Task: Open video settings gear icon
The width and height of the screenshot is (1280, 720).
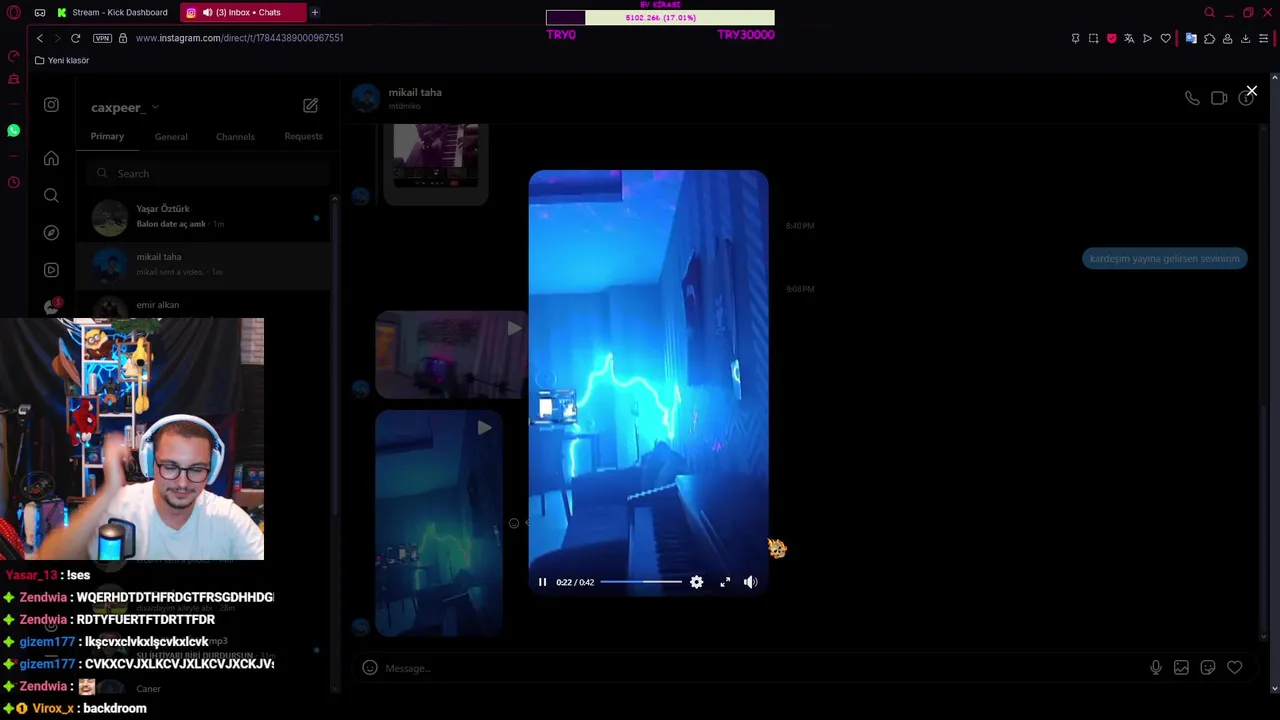Action: [697, 582]
